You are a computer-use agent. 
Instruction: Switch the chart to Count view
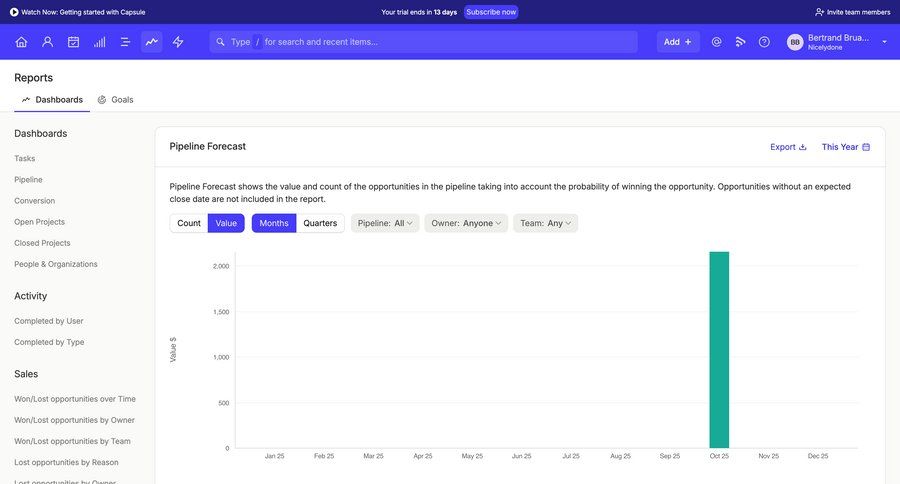(x=189, y=223)
